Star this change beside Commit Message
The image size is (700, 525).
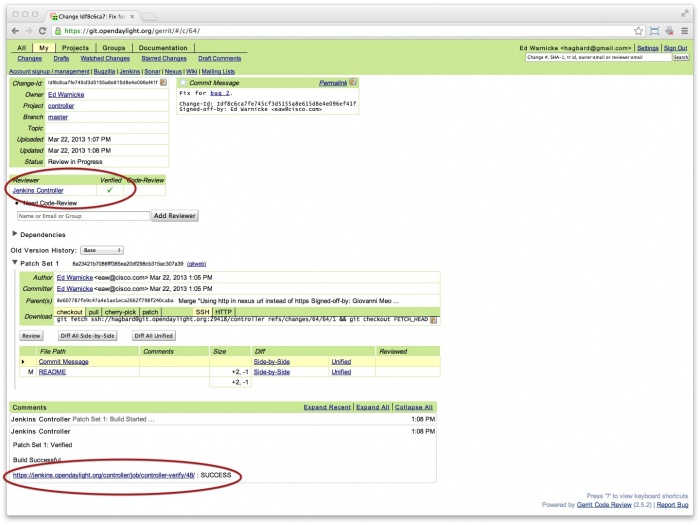point(183,83)
